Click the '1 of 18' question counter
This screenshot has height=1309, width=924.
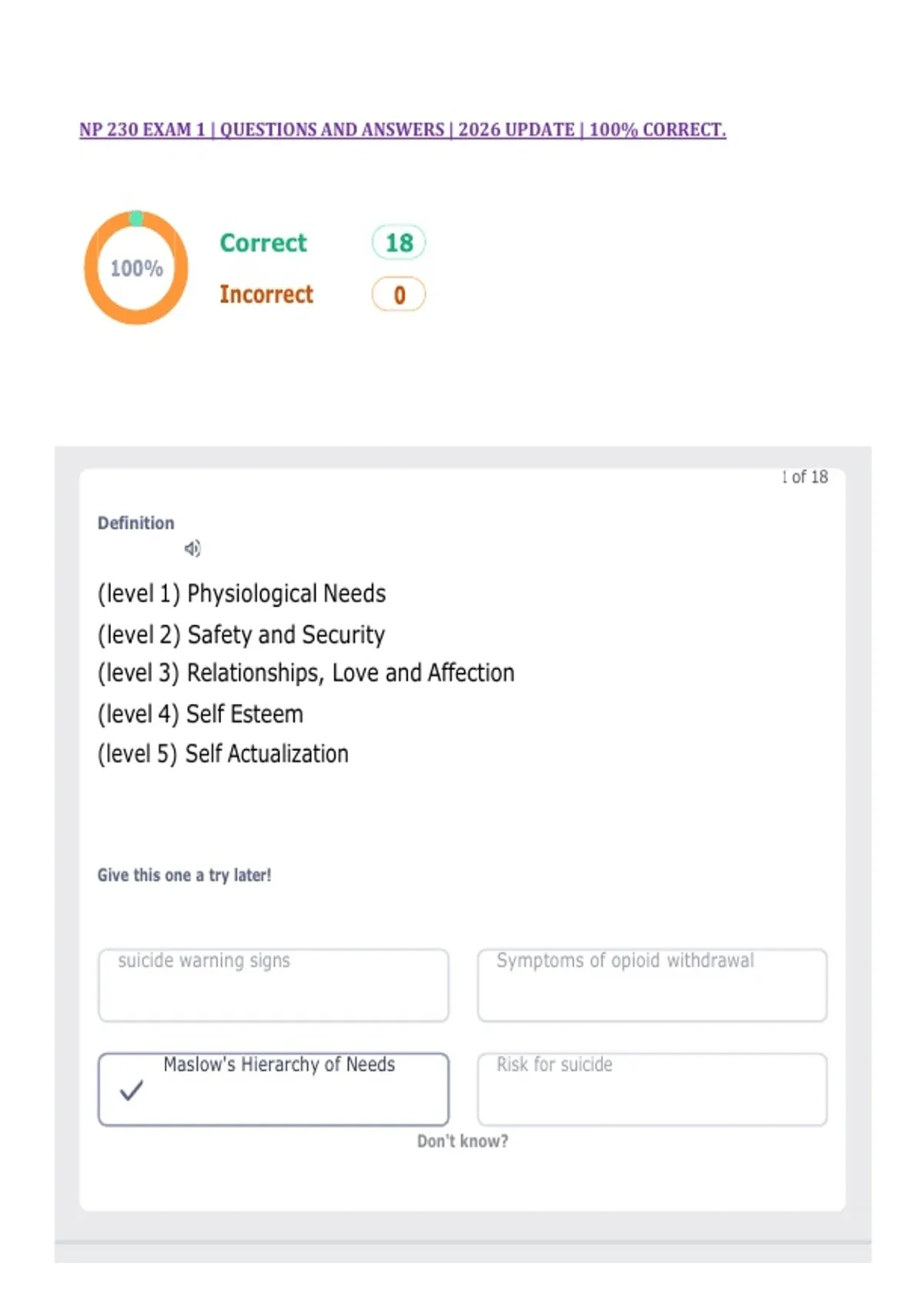(x=805, y=477)
